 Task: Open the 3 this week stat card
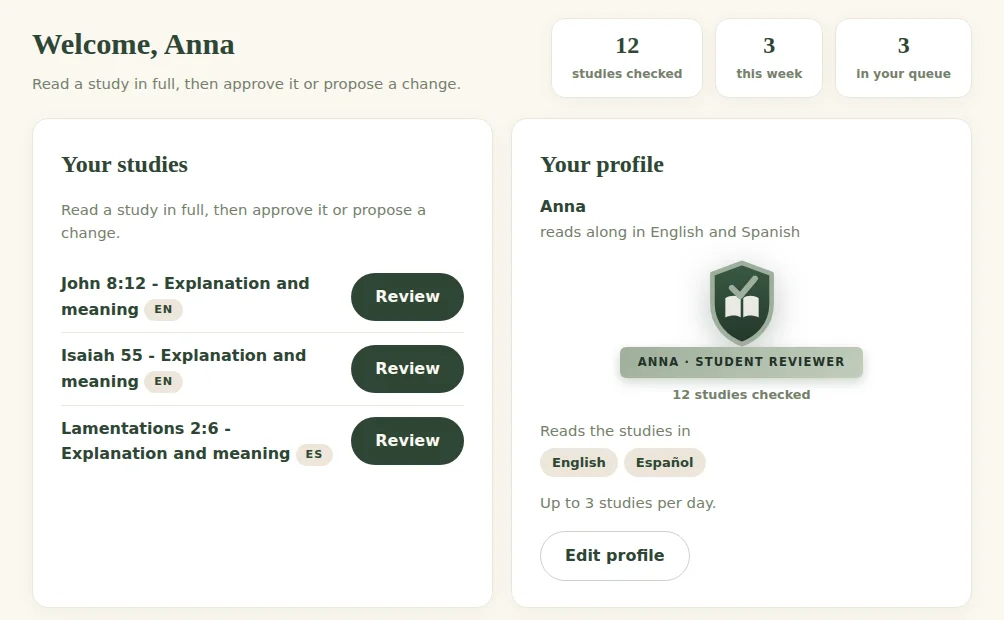(769, 58)
